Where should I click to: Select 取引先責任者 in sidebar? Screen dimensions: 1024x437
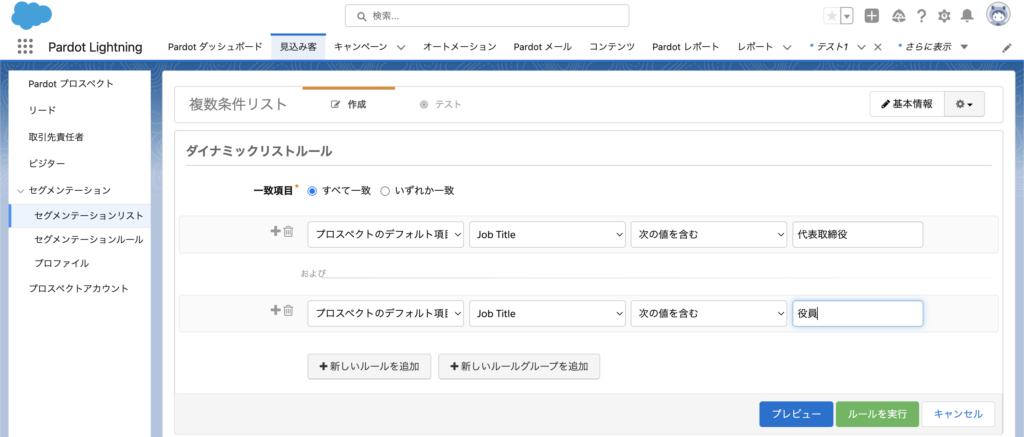[x=56, y=137]
